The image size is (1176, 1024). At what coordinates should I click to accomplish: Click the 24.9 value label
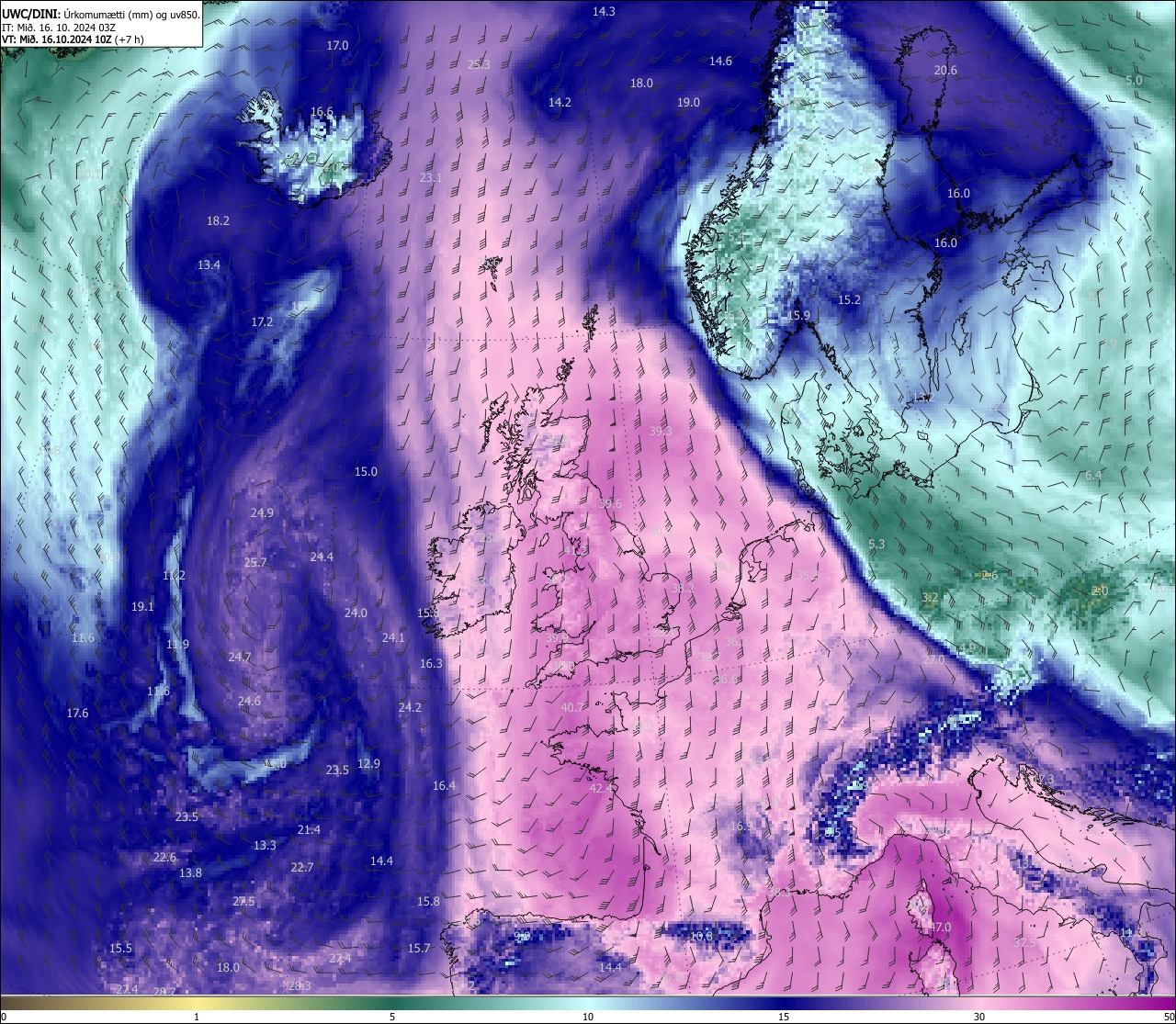(x=262, y=512)
